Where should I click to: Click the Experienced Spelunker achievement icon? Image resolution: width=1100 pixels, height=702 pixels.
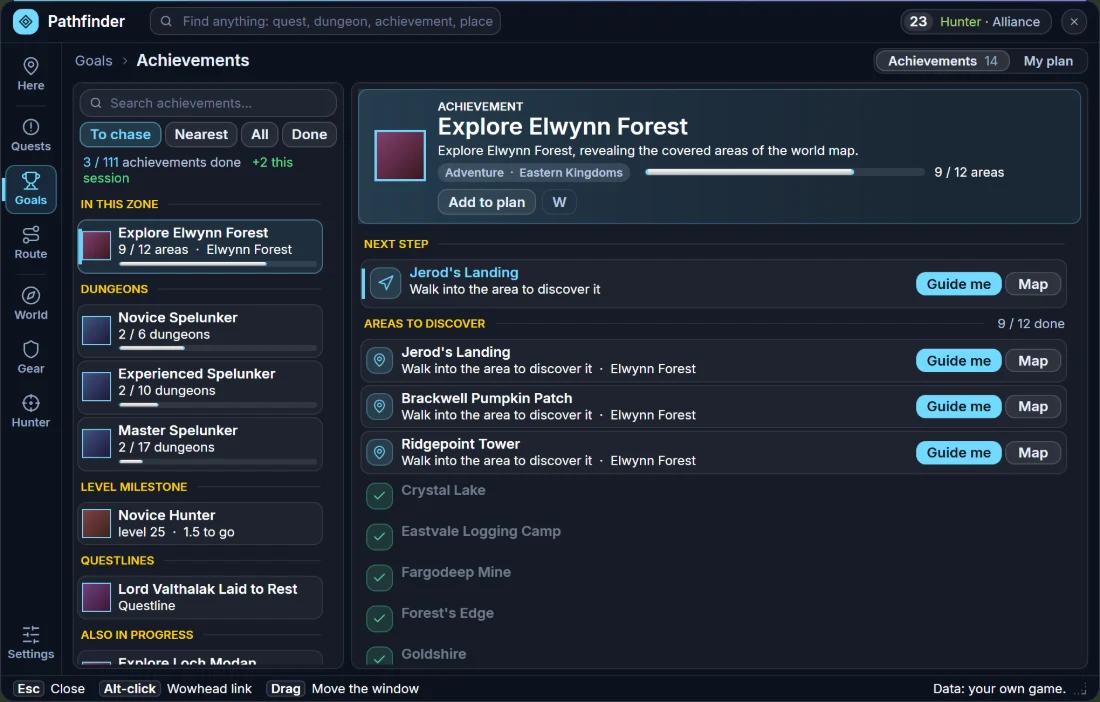coord(96,386)
